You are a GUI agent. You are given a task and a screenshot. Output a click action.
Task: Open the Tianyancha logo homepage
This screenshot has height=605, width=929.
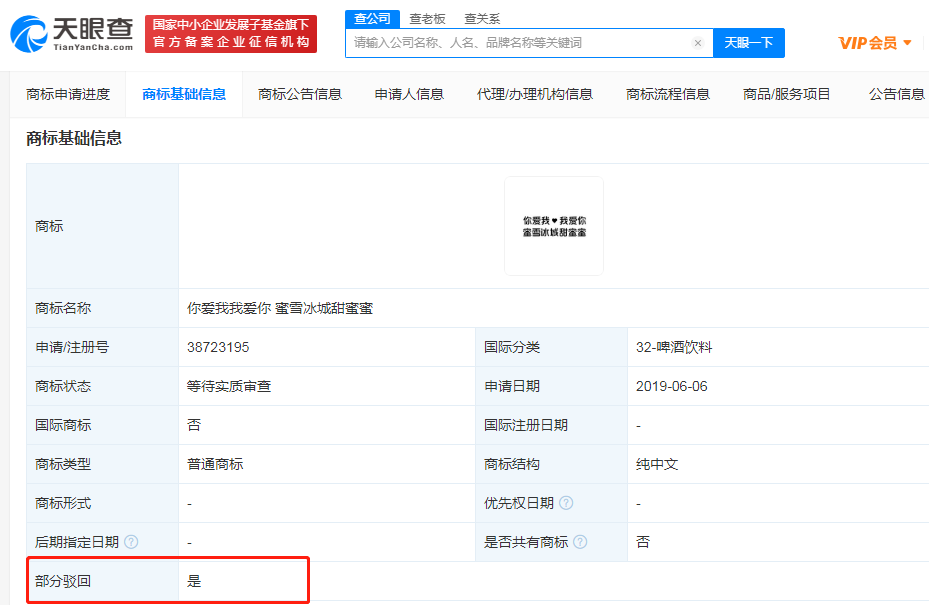click(x=72, y=34)
